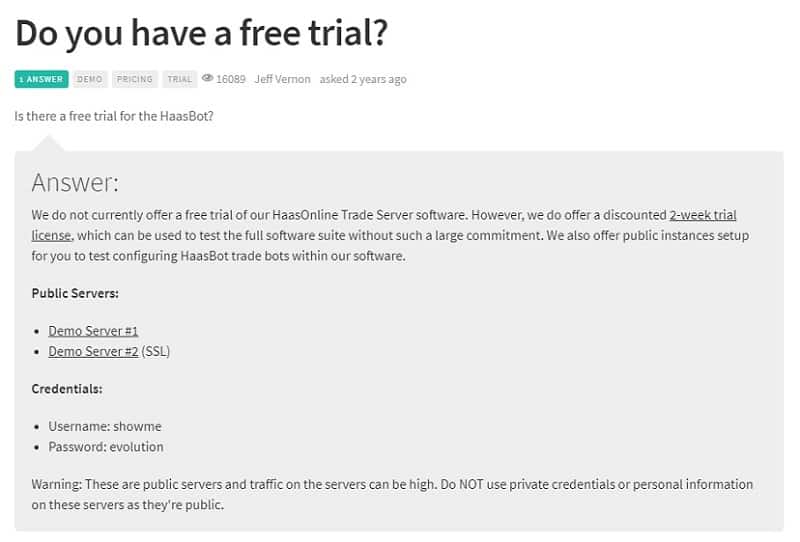Image resolution: width=800 pixels, height=542 pixels.
Task: Click the 'Password: evolution' list item
Action: click(x=106, y=447)
